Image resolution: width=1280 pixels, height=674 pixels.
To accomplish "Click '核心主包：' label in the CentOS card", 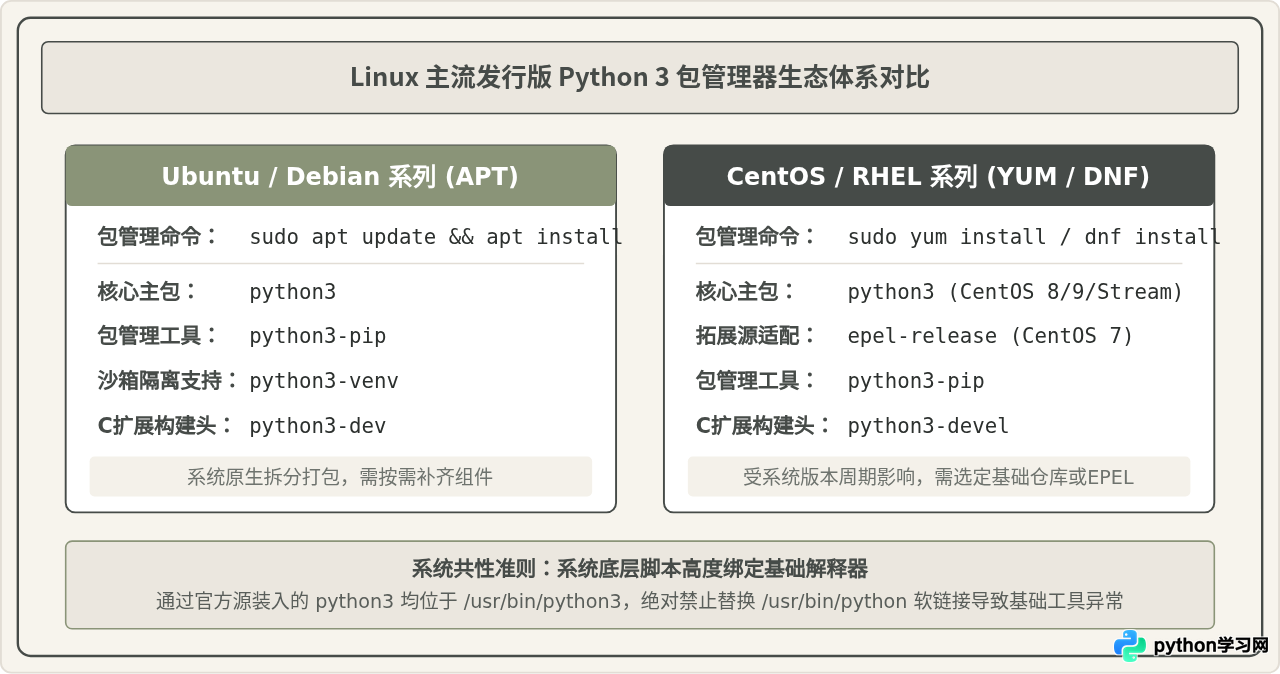I will tap(746, 292).
